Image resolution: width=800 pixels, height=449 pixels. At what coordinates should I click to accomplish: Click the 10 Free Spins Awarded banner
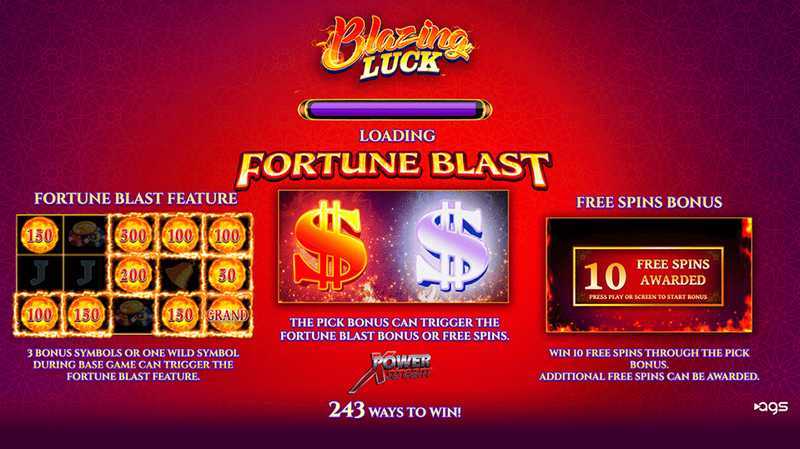pos(648,277)
